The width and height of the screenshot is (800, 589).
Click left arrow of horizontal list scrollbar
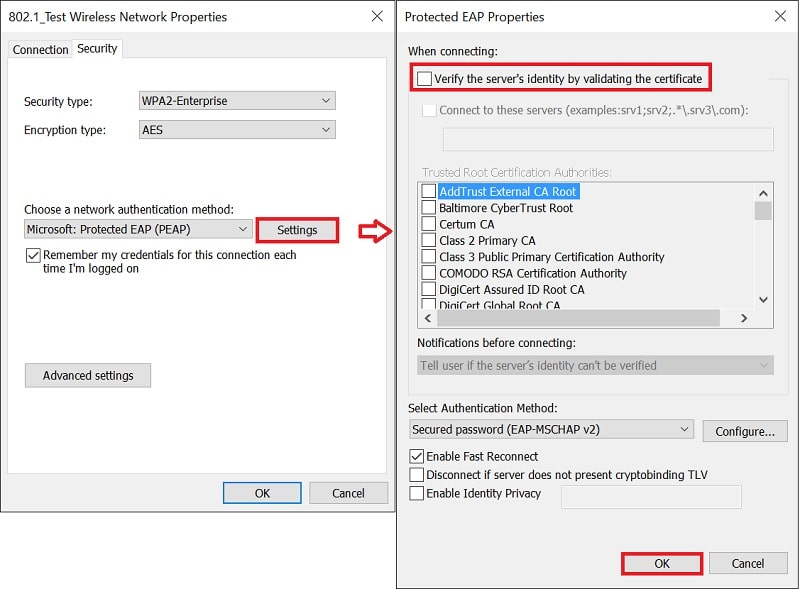tap(428, 318)
